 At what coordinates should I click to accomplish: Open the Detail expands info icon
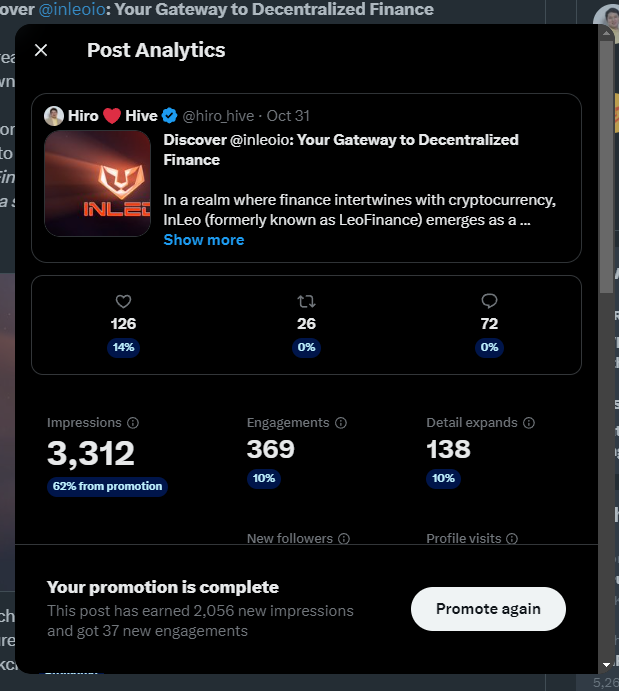click(529, 423)
